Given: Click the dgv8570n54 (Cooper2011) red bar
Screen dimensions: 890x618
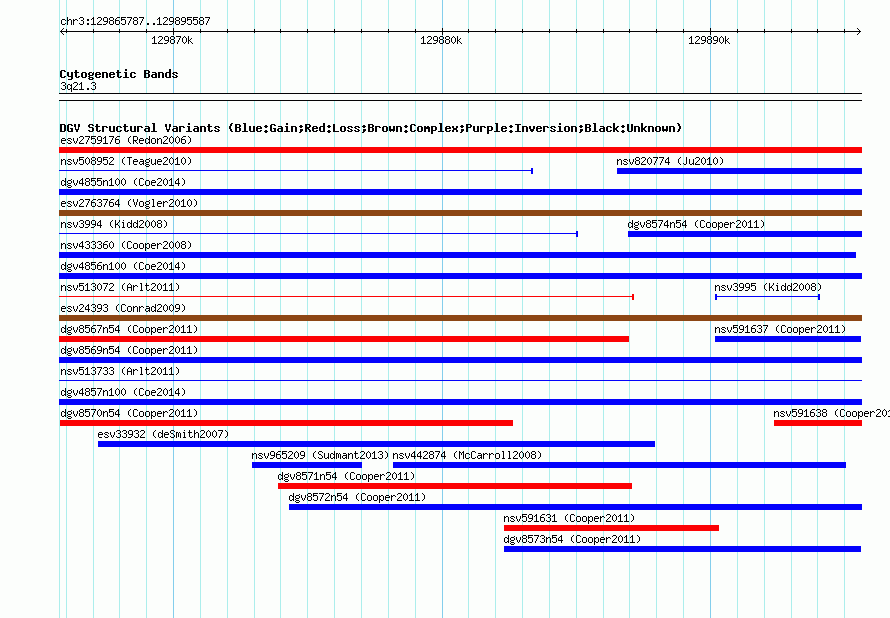Looking at the screenshot, I should [286, 423].
